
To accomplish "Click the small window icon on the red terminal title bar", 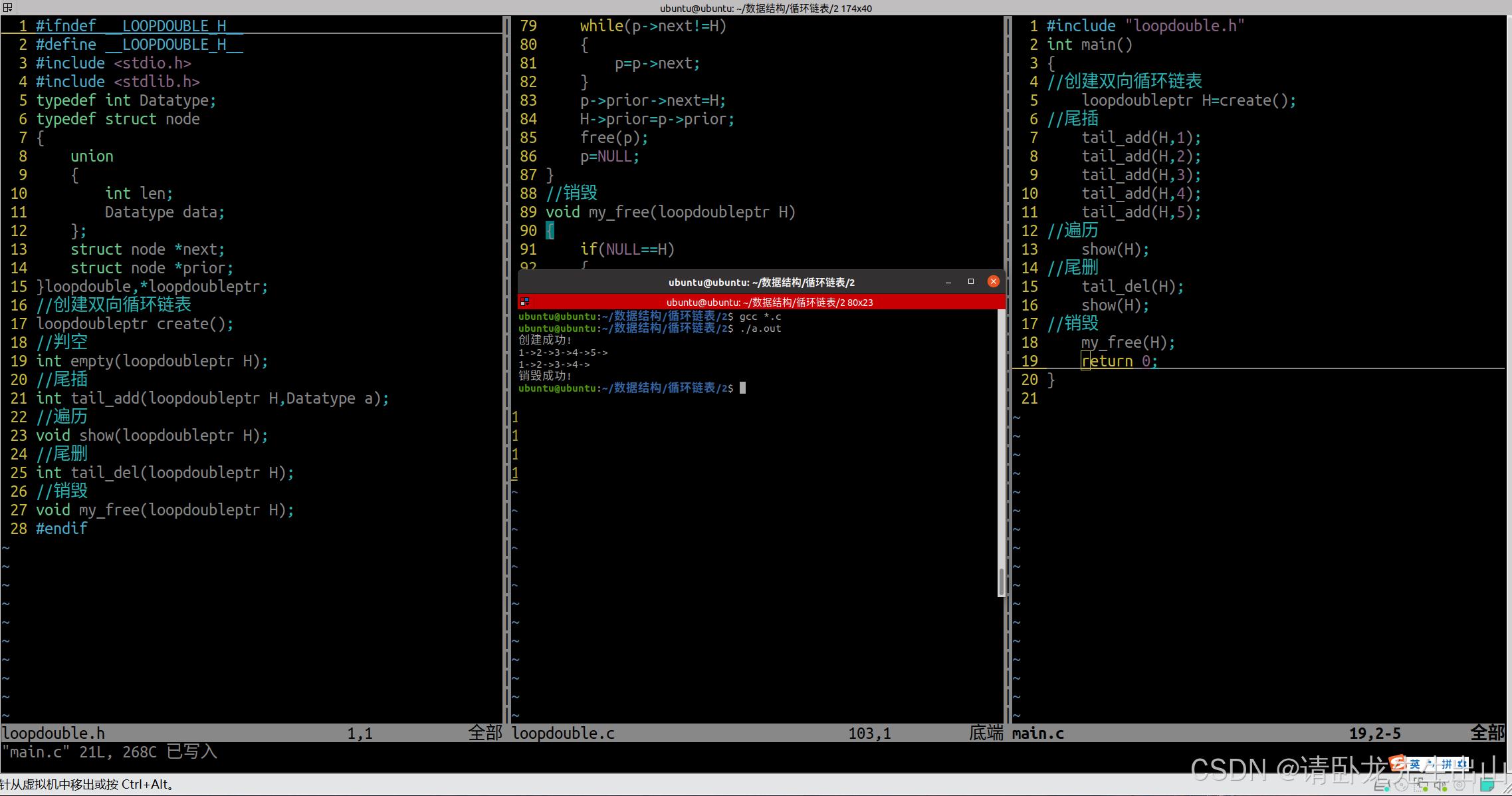I will point(524,301).
